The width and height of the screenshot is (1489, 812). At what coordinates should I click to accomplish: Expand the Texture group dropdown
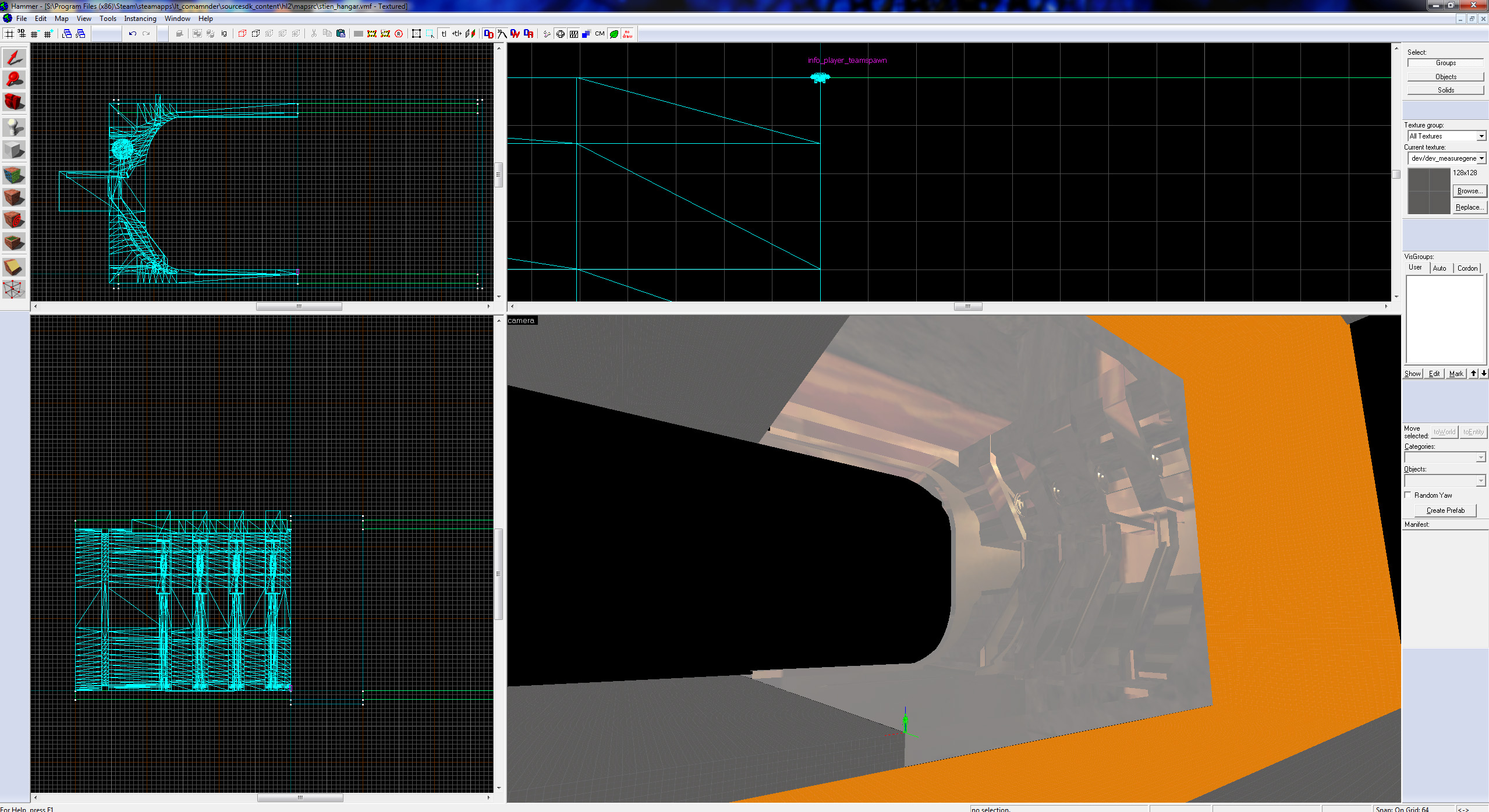pyautogui.click(x=1481, y=136)
